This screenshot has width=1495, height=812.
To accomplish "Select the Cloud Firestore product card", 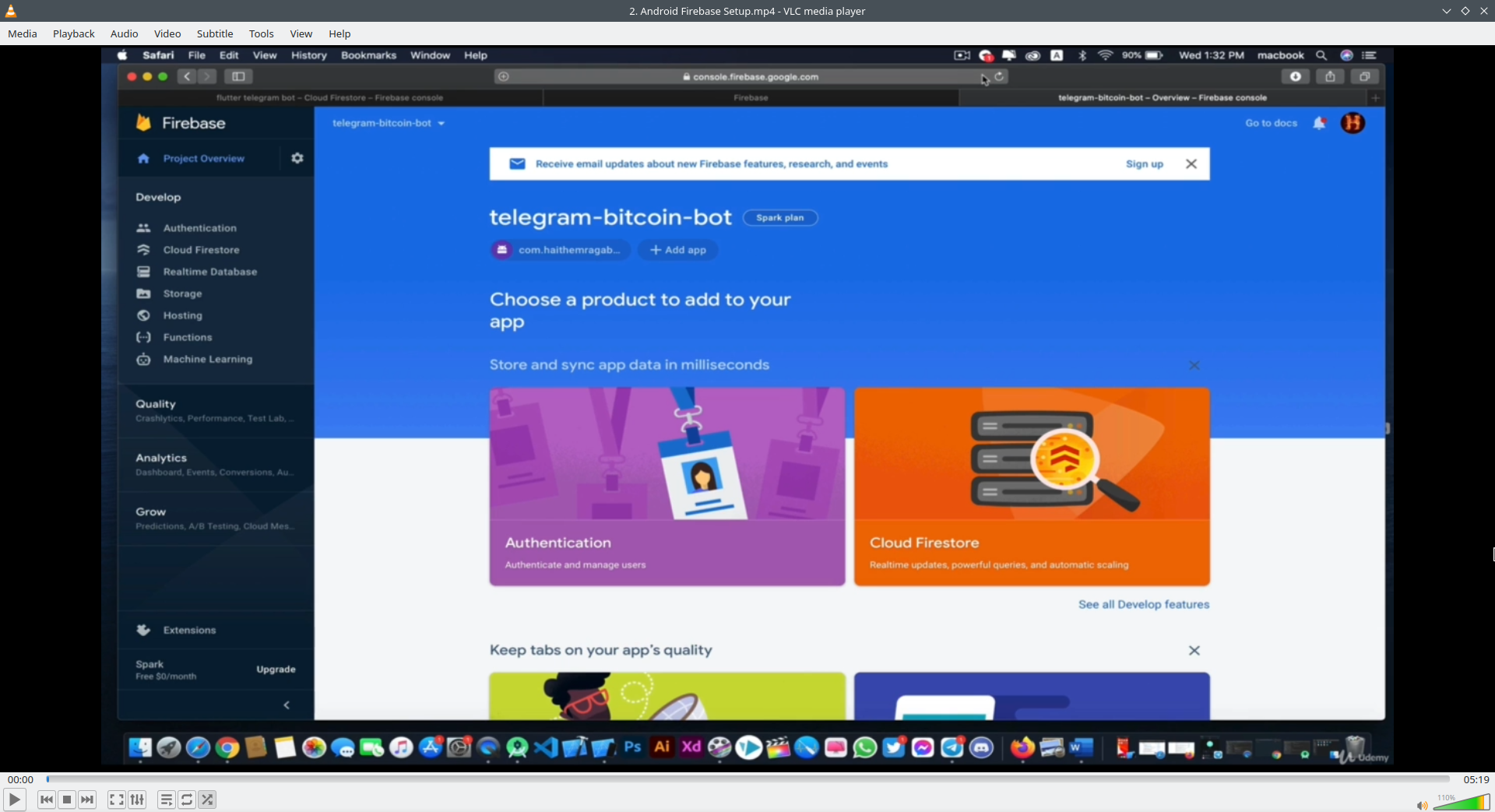I will pyautogui.click(x=1032, y=487).
